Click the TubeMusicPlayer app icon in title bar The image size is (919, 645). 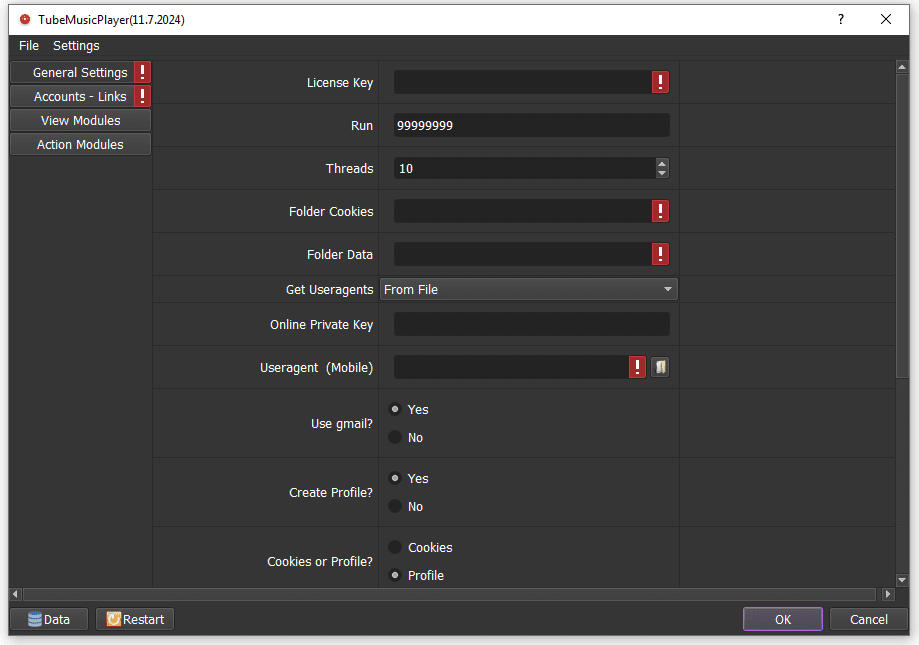[x=25, y=19]
